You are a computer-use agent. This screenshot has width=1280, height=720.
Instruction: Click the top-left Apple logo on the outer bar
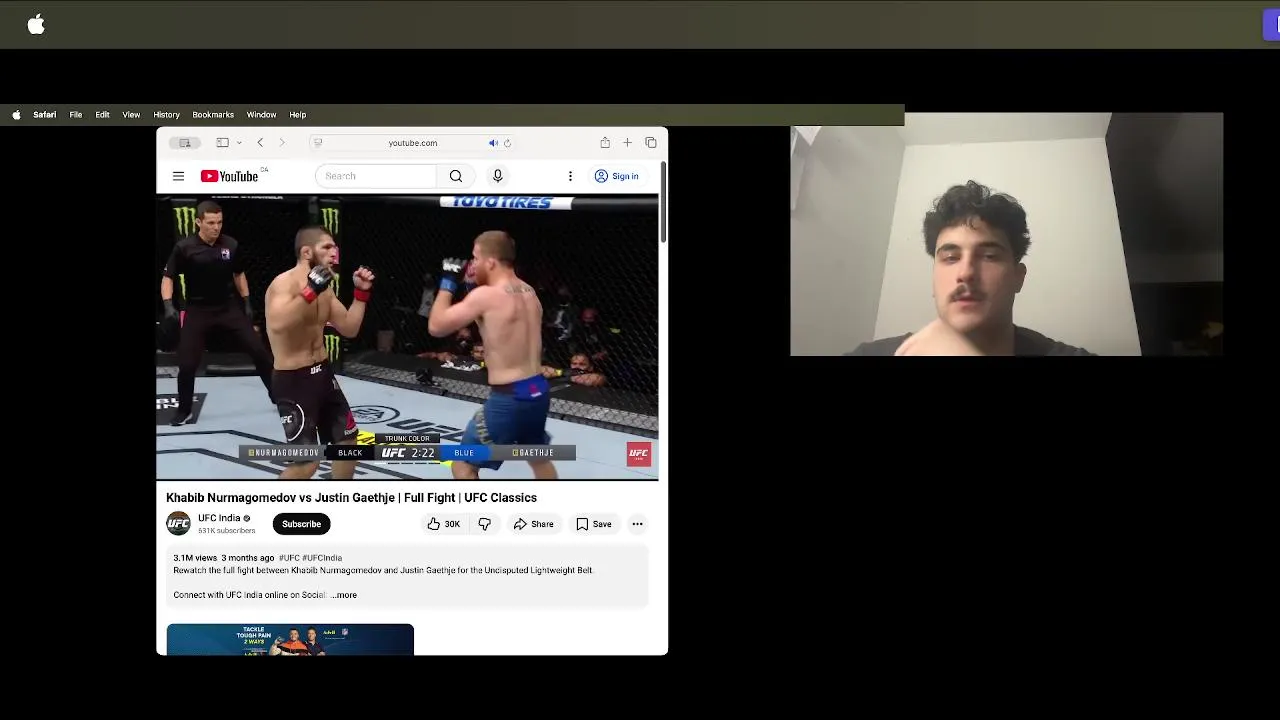coord(36,25)
